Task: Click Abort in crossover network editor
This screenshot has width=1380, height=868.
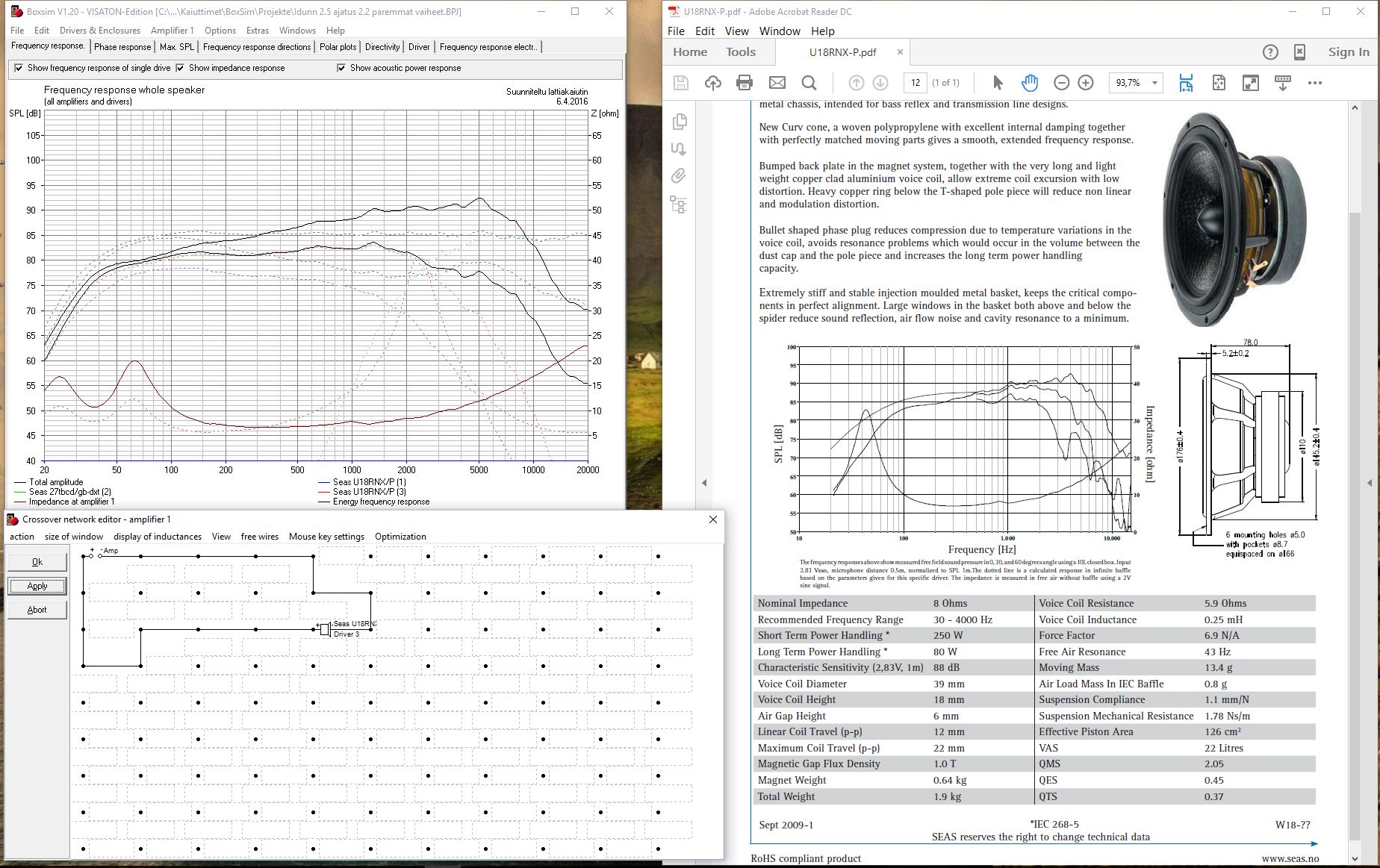Action: [x=37, y=610]
